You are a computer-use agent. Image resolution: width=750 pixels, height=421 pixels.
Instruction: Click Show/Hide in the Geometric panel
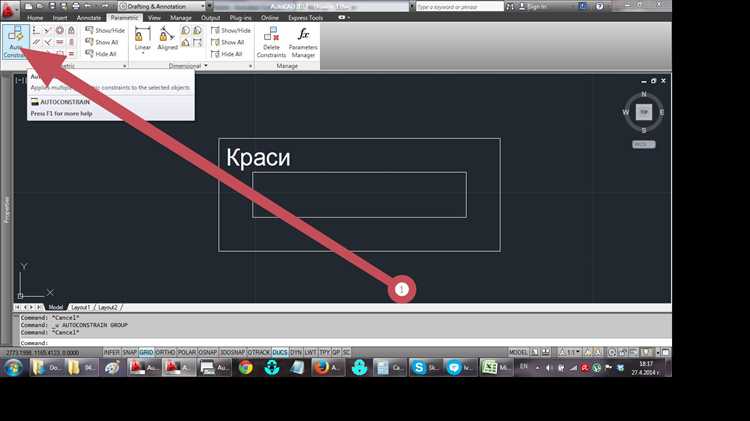coord(105,30)
